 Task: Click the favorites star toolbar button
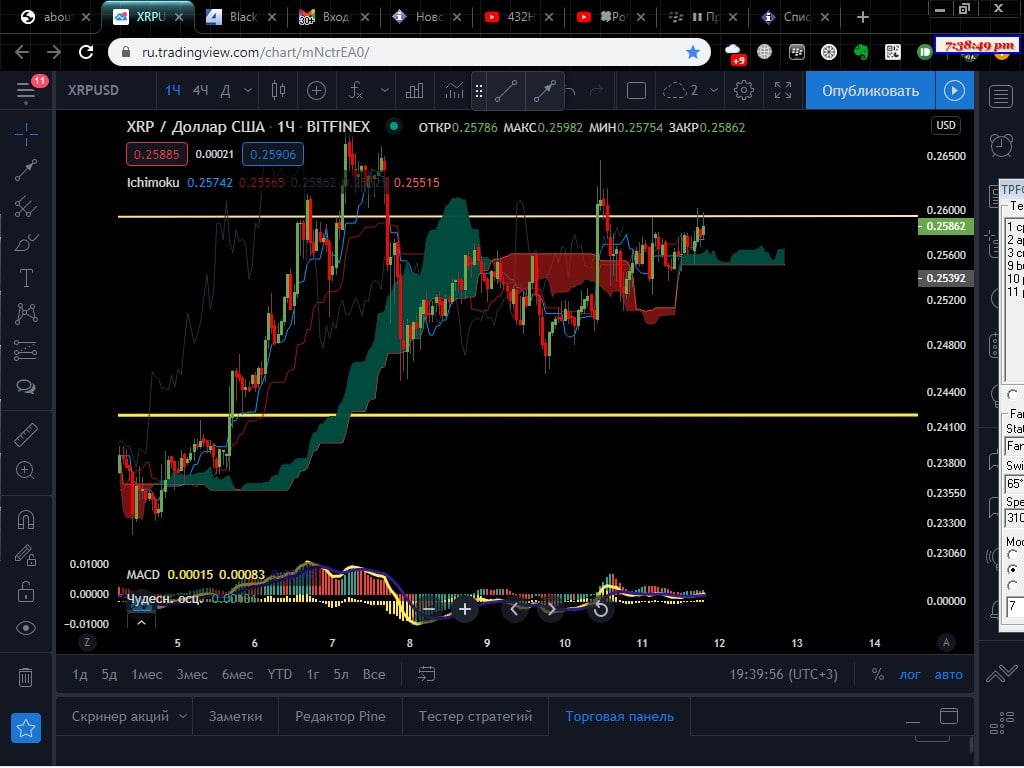[26, 728]
